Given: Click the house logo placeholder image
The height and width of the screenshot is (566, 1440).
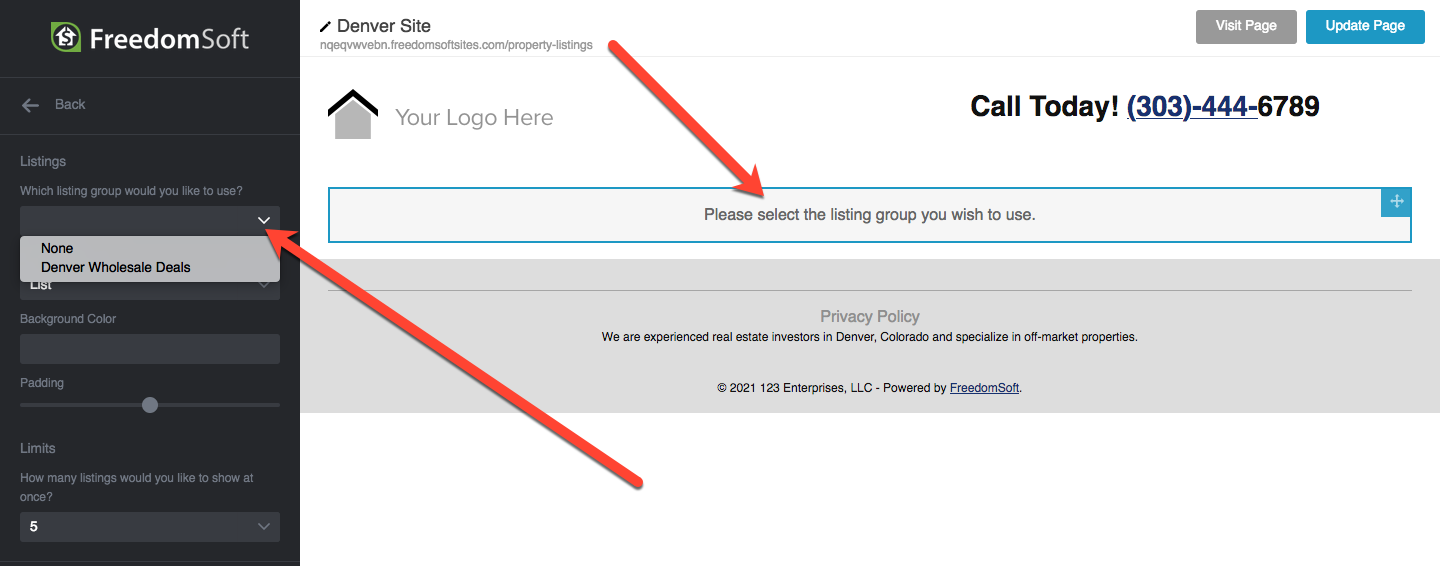Looking at the screenshot, I should pos(353,115).
